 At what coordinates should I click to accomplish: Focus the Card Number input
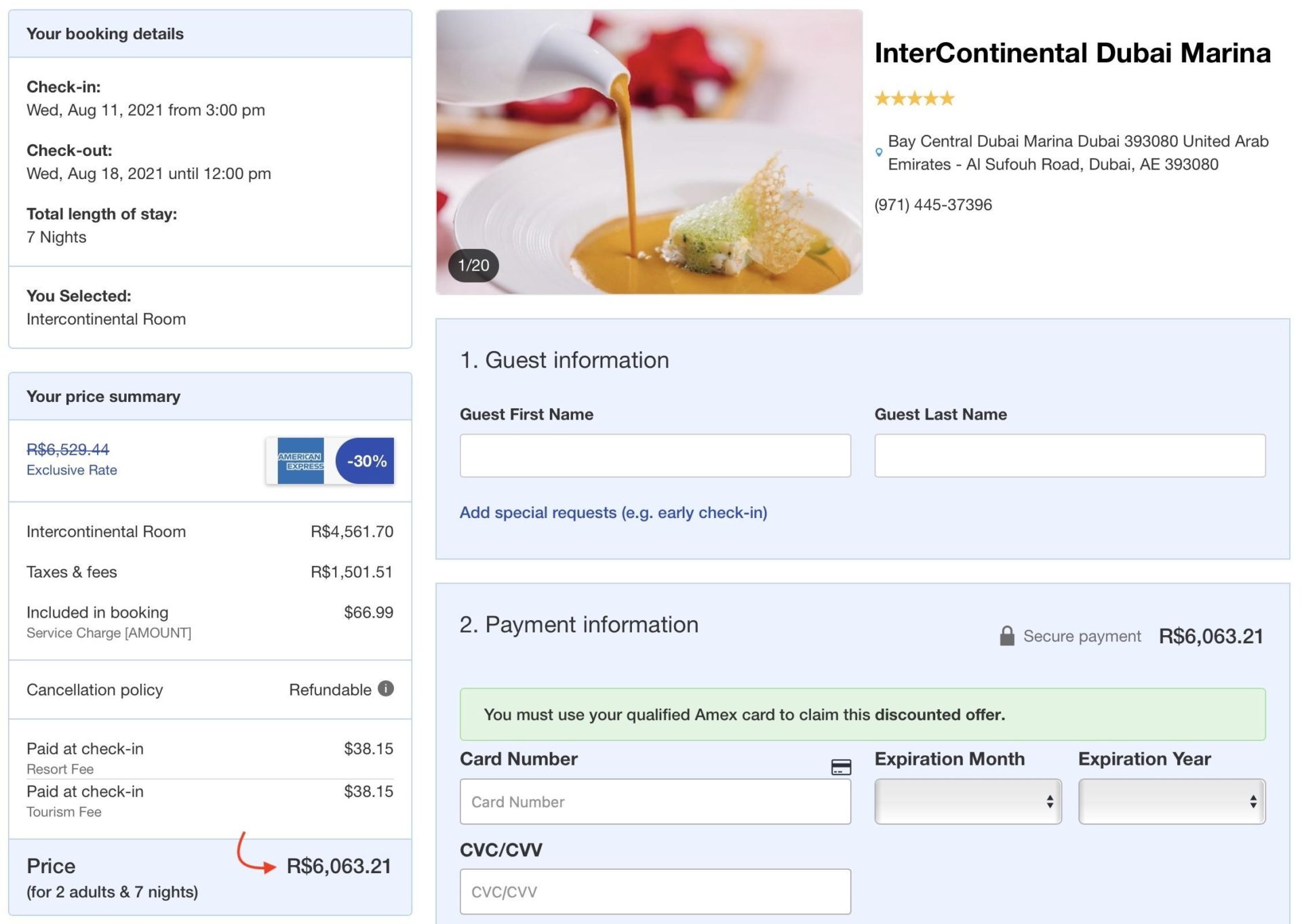655,801
